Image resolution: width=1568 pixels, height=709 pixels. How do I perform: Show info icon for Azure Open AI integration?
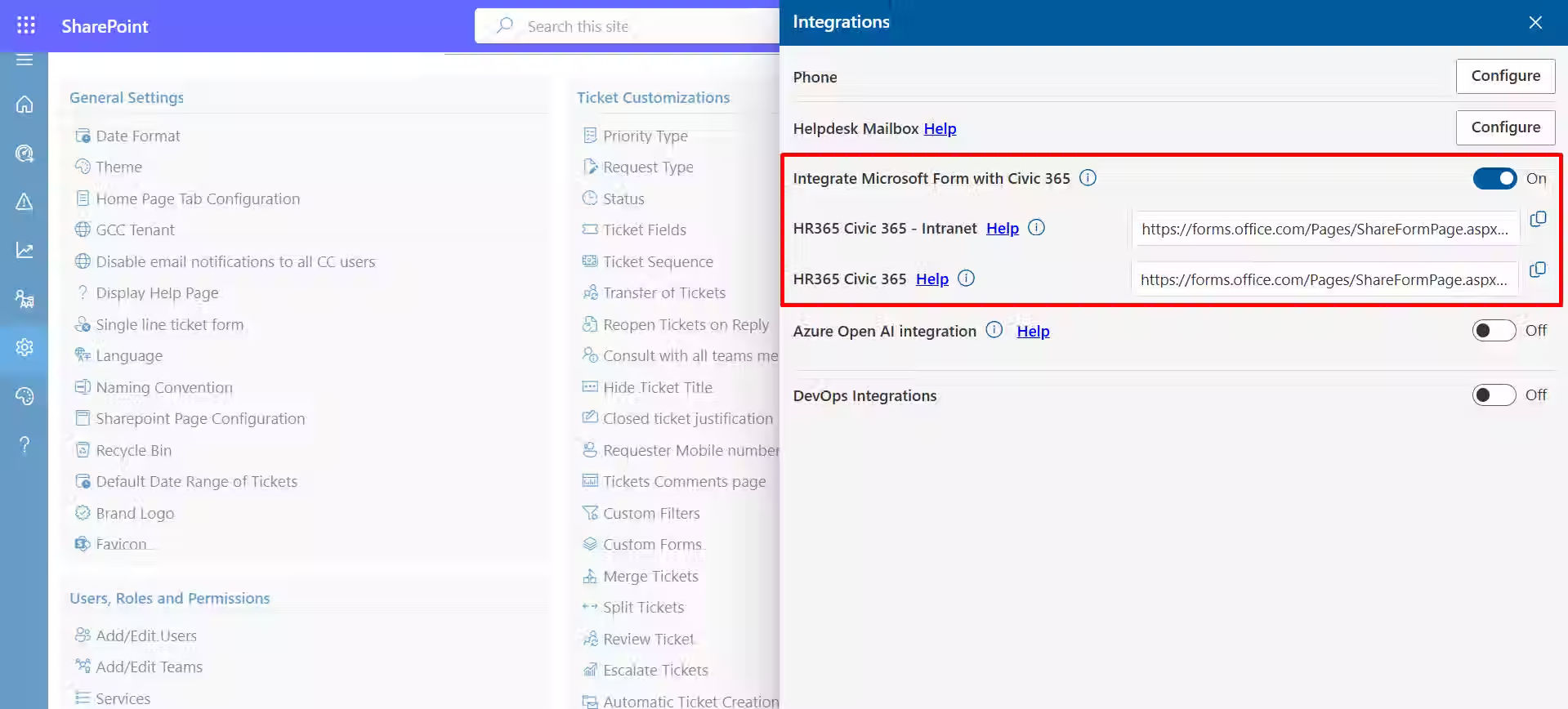[994, 329]
